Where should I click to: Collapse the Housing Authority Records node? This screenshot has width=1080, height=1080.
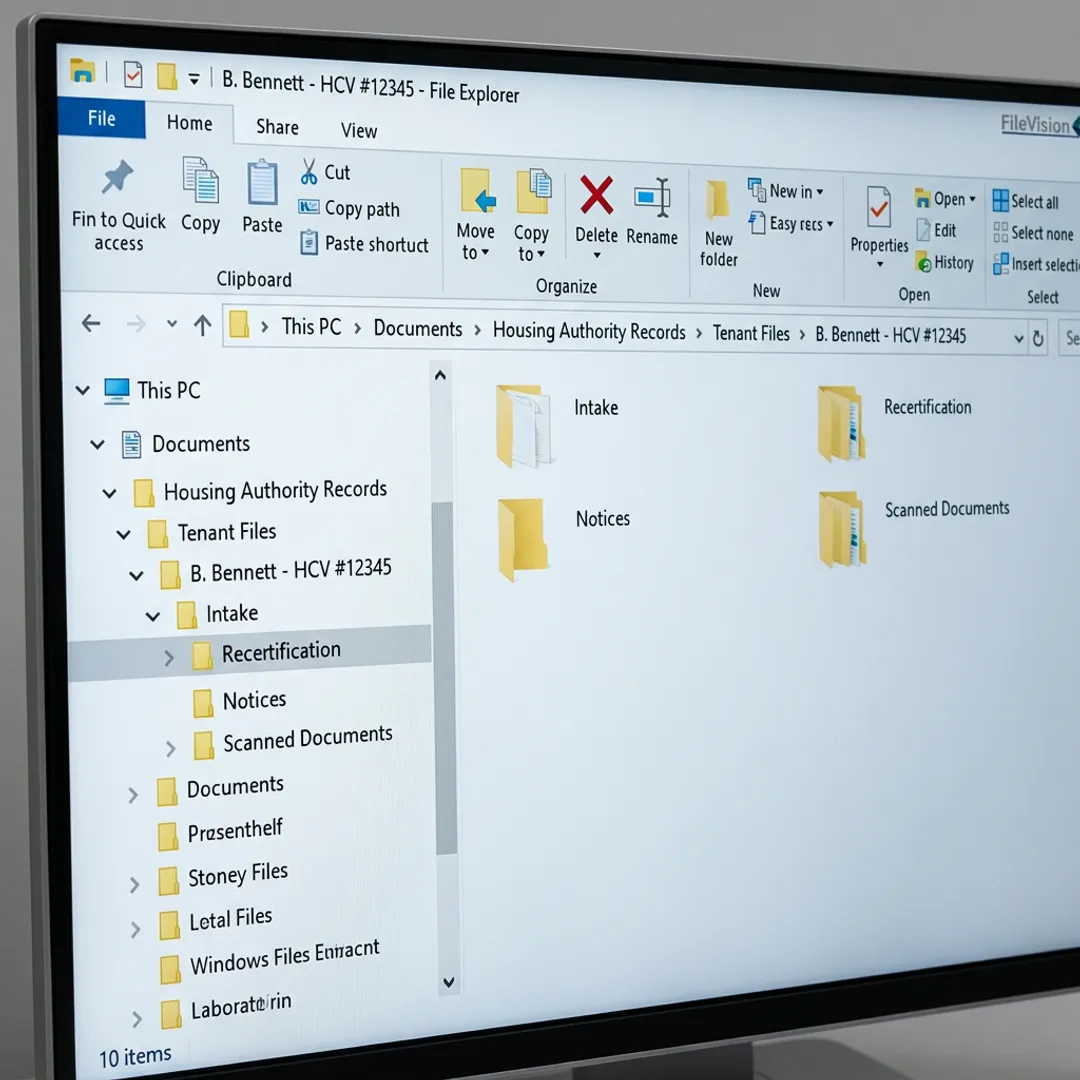pos(110,493)
